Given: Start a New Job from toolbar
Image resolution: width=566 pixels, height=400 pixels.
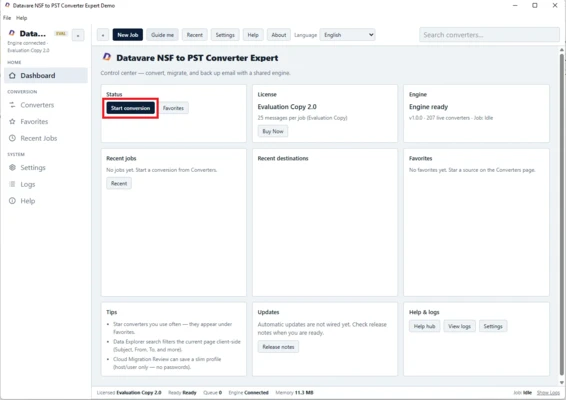Looking at the screenshot, I should 128,35.
